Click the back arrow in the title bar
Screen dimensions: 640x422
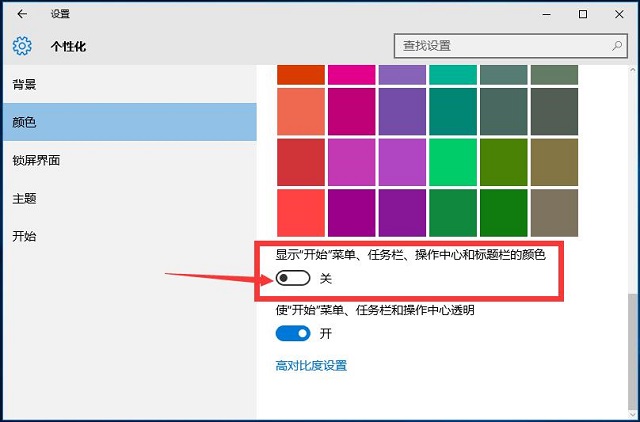(22, 14)
